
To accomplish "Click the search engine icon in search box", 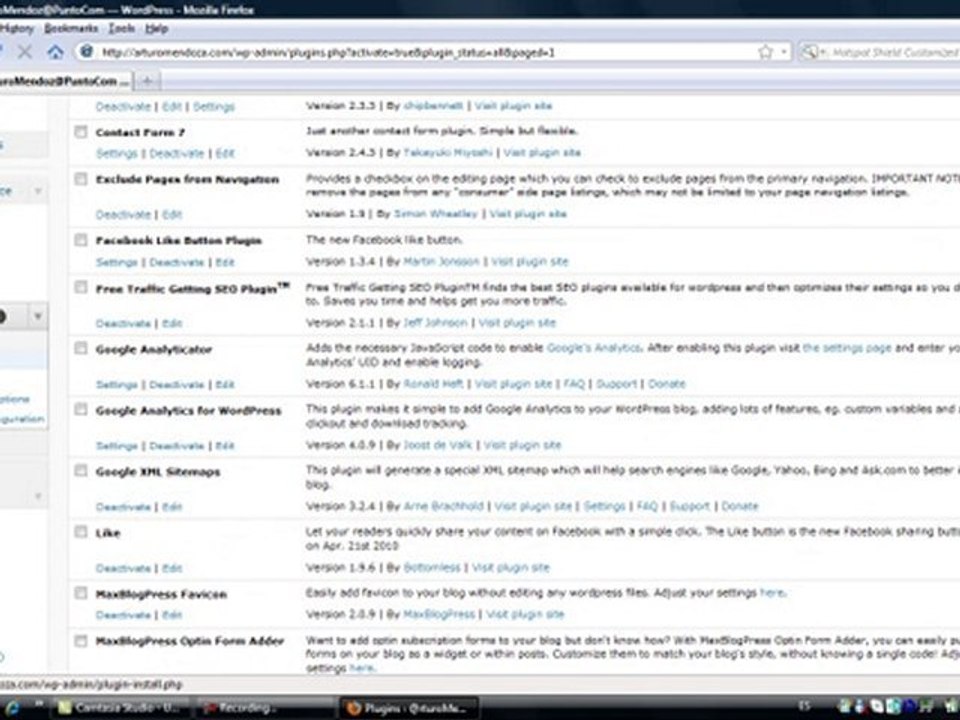I will tap(809, 52).
